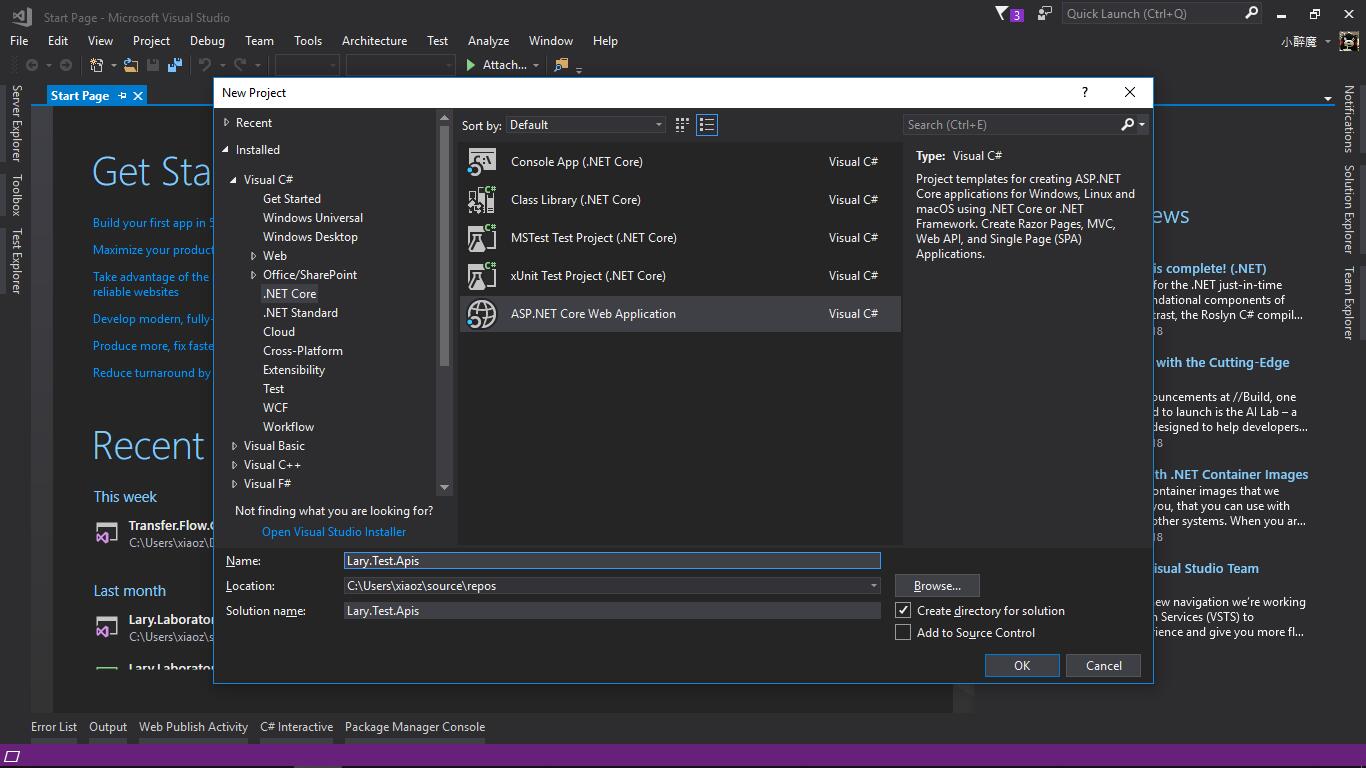This screenshot has width=1366, height=768.
Task: Select the xUnit Test Project template
Action: coord(680,276)
